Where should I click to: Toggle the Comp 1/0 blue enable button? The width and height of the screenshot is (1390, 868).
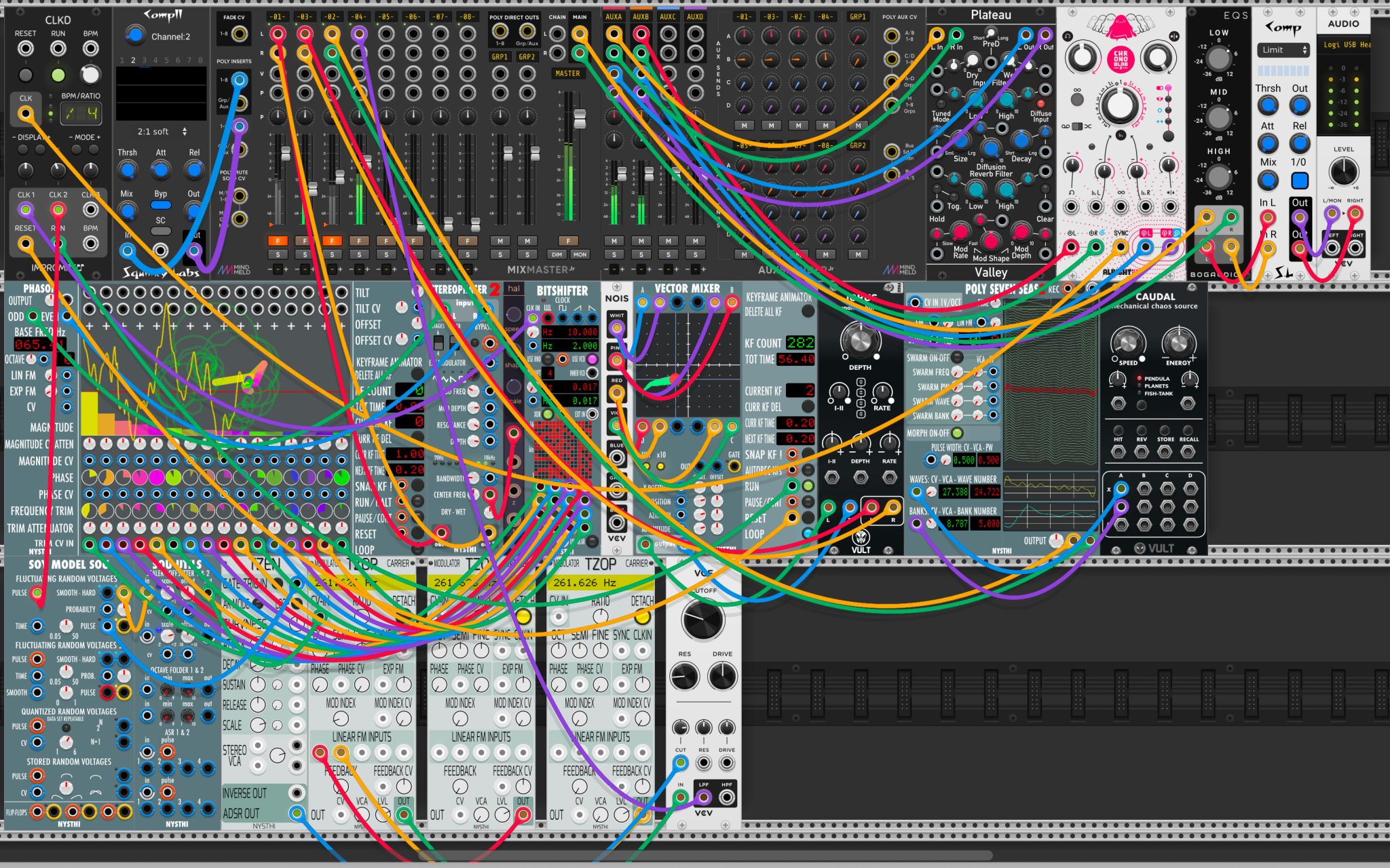click(1299, 181)
